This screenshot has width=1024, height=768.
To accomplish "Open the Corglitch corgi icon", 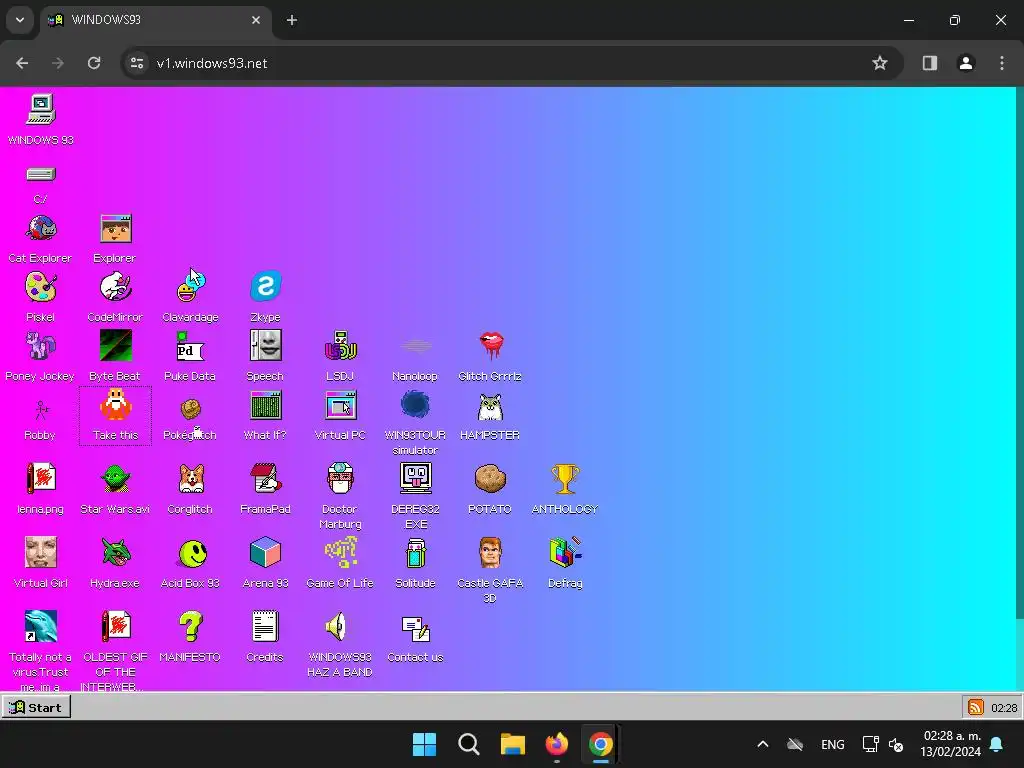I will click(x=190, y=479).
